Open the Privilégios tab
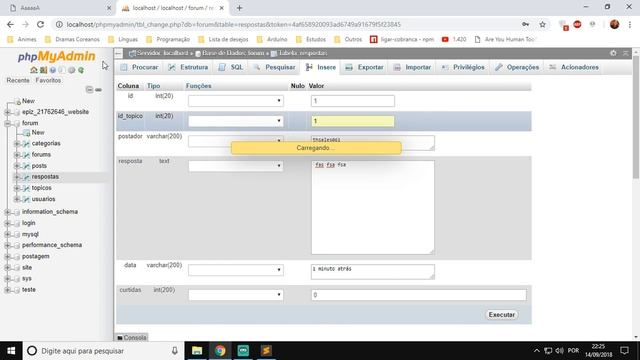The image size is (640, 360). (x=463, y=67)
